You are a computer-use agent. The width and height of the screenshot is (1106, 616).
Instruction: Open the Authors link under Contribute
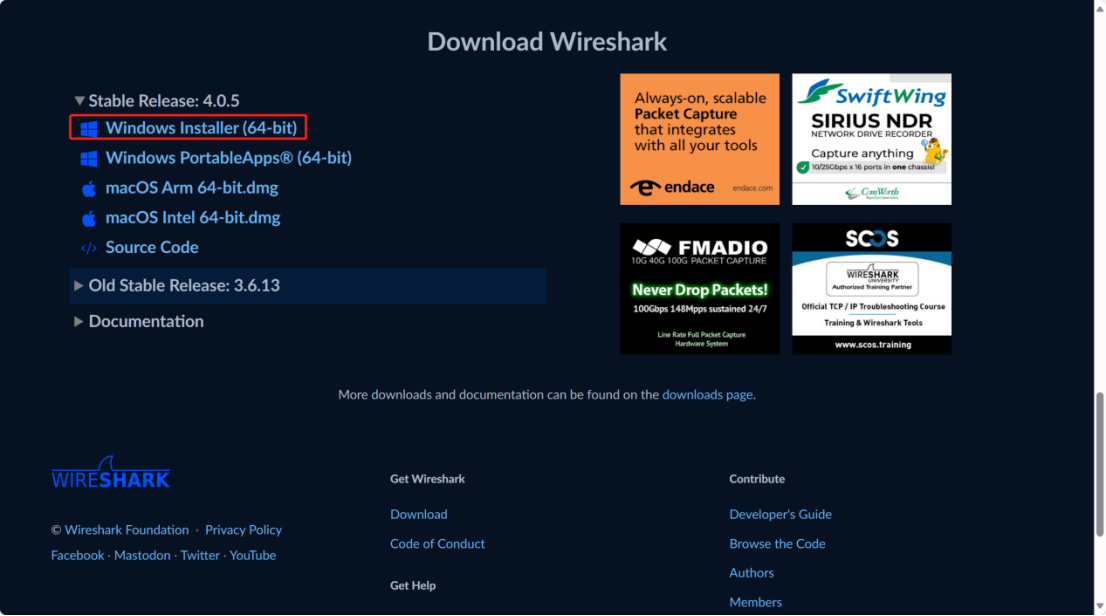tap(751, 573)
